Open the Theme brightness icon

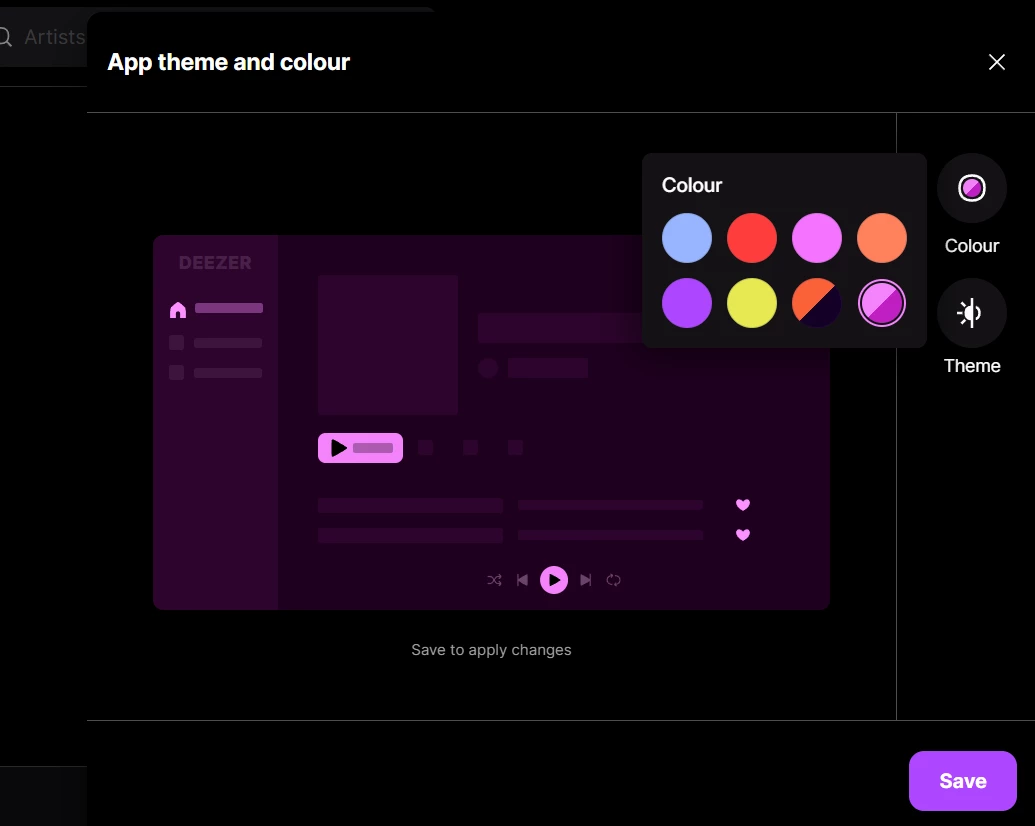tap(972, 313)
